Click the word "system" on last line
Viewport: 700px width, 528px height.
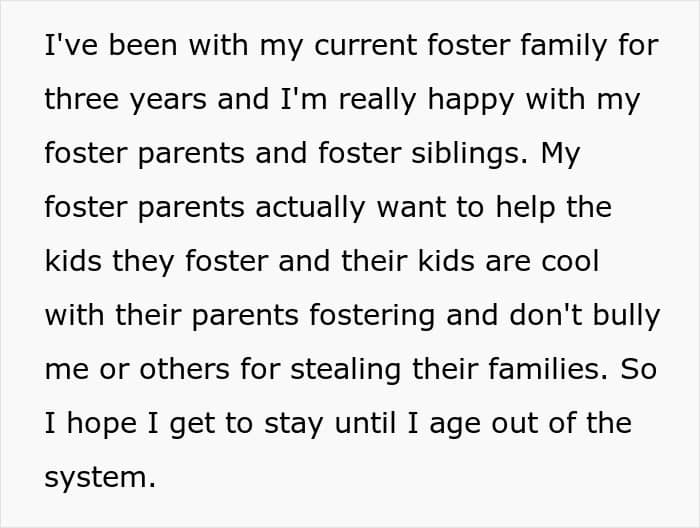coord(99,479)
